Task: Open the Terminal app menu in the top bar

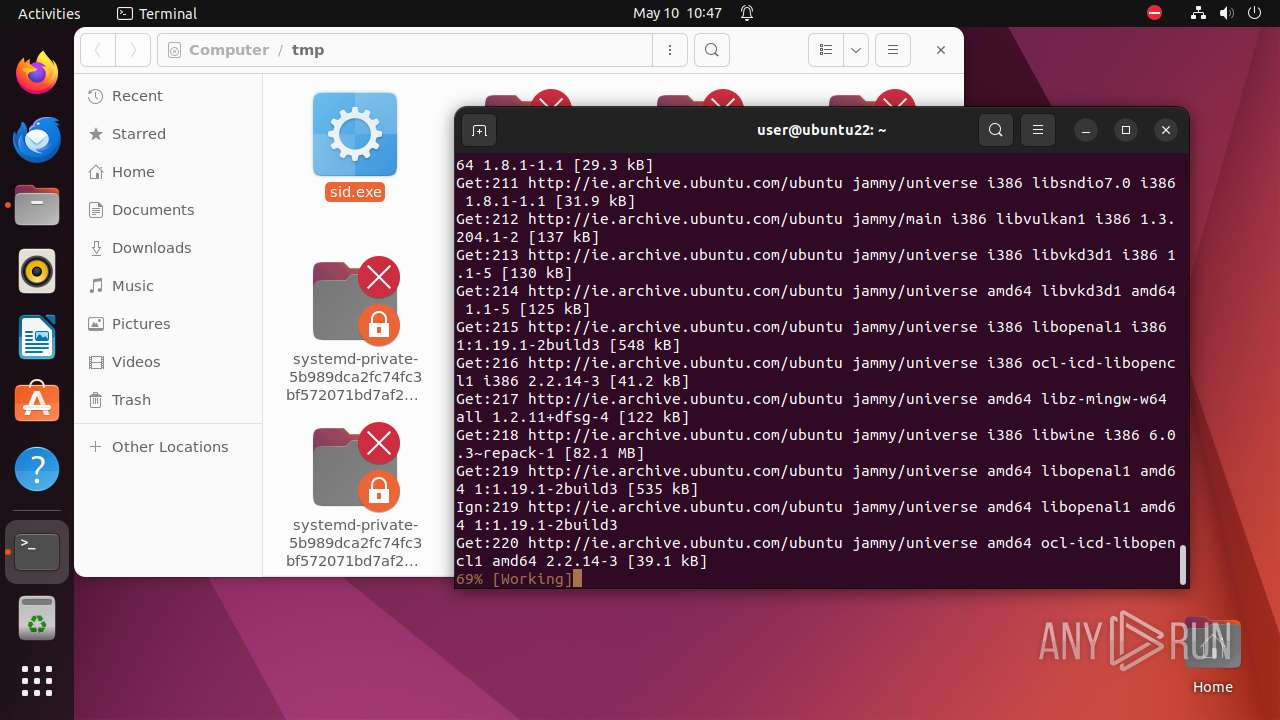Action: click(x=157, y=14)
